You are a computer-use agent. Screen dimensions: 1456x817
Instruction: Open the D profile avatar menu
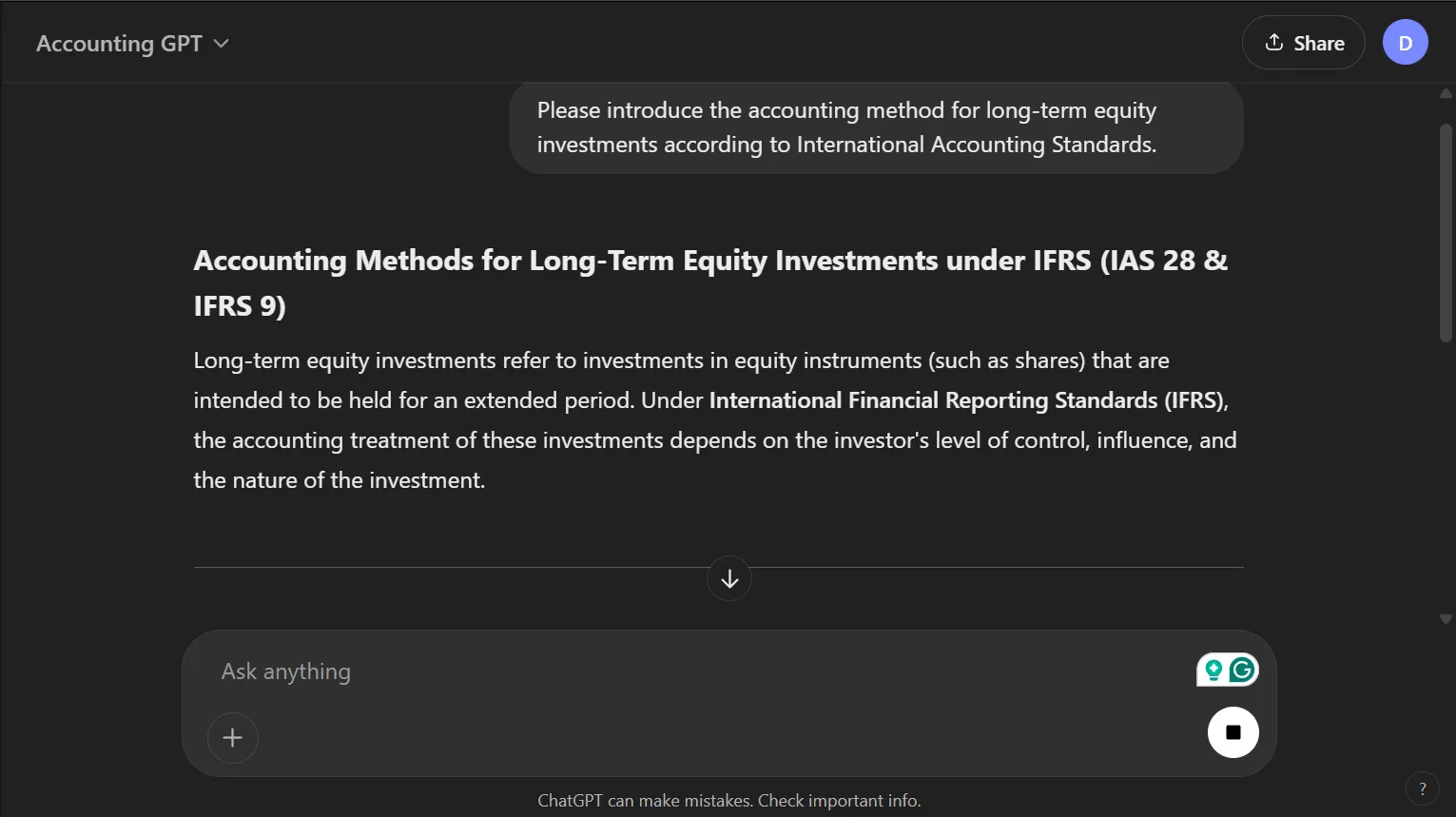pyautogui.click(x=1406, y=43)
